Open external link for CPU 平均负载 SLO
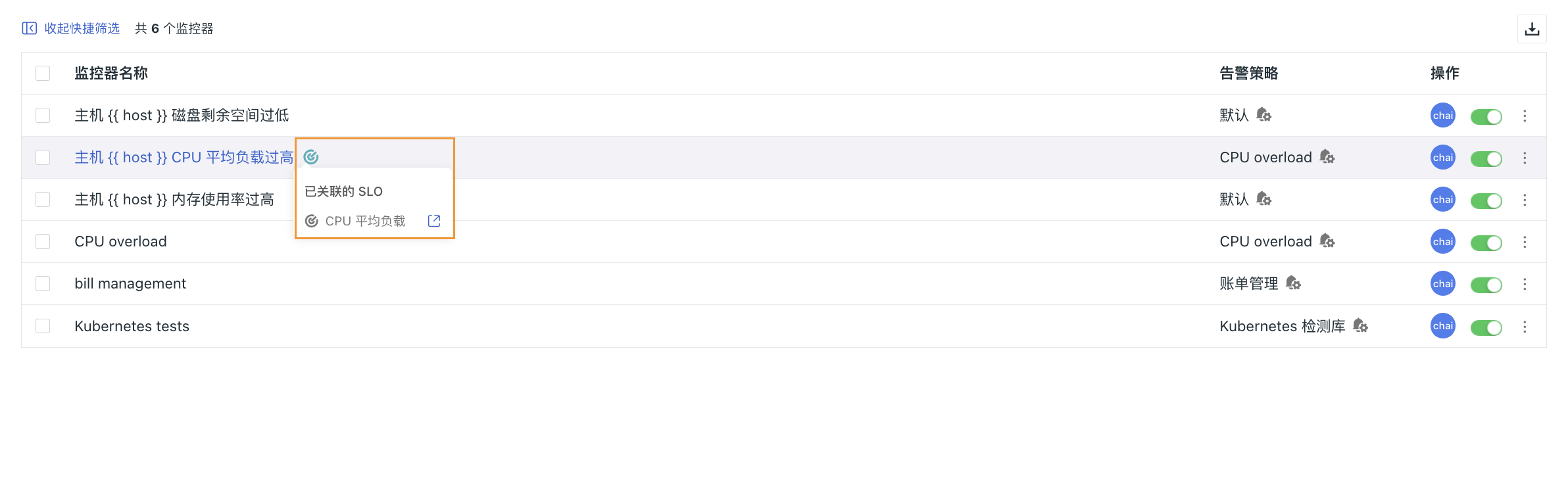Image resolution: width=1568 pixels, height=485 pixels. coord(434,221)
